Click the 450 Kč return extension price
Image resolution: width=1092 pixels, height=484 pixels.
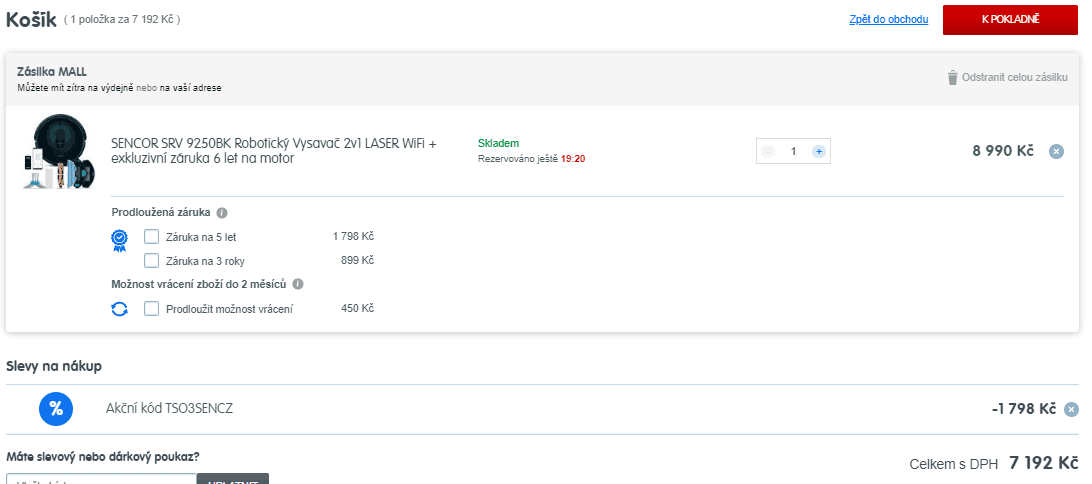click(358, 308)
